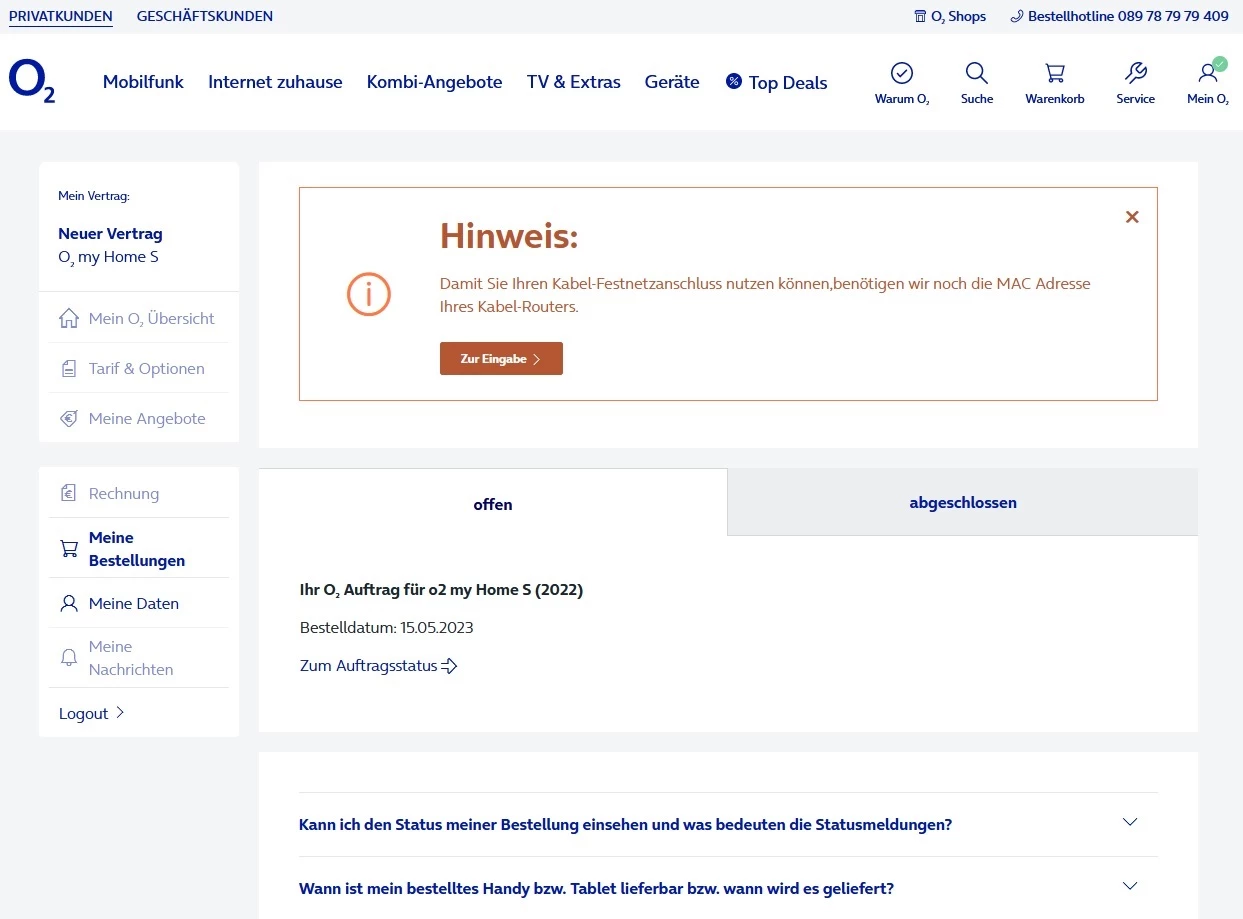Click the Neuer Vertrag contract name
Image resolution: width=1243 pixels, height=919 pixels.
[x=110, y=233]
